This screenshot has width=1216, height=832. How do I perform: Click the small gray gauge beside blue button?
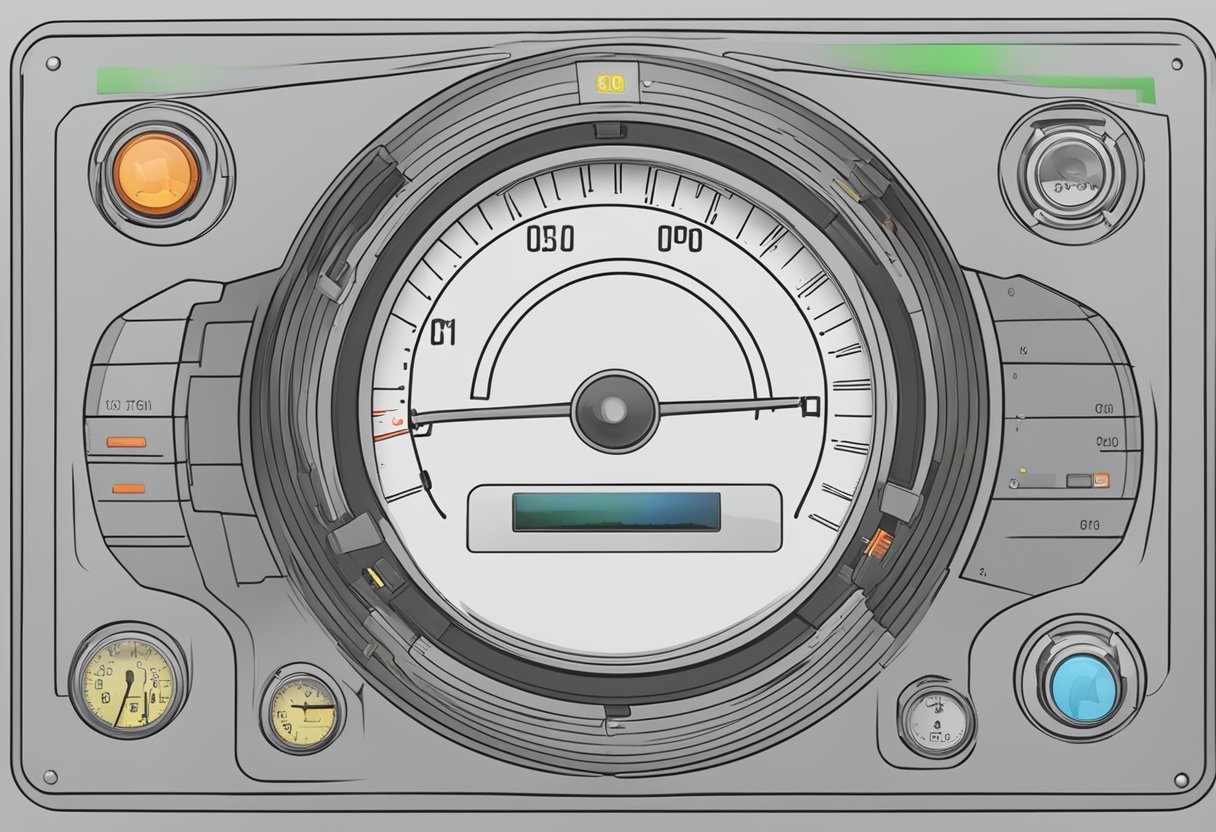coord(936,720)
